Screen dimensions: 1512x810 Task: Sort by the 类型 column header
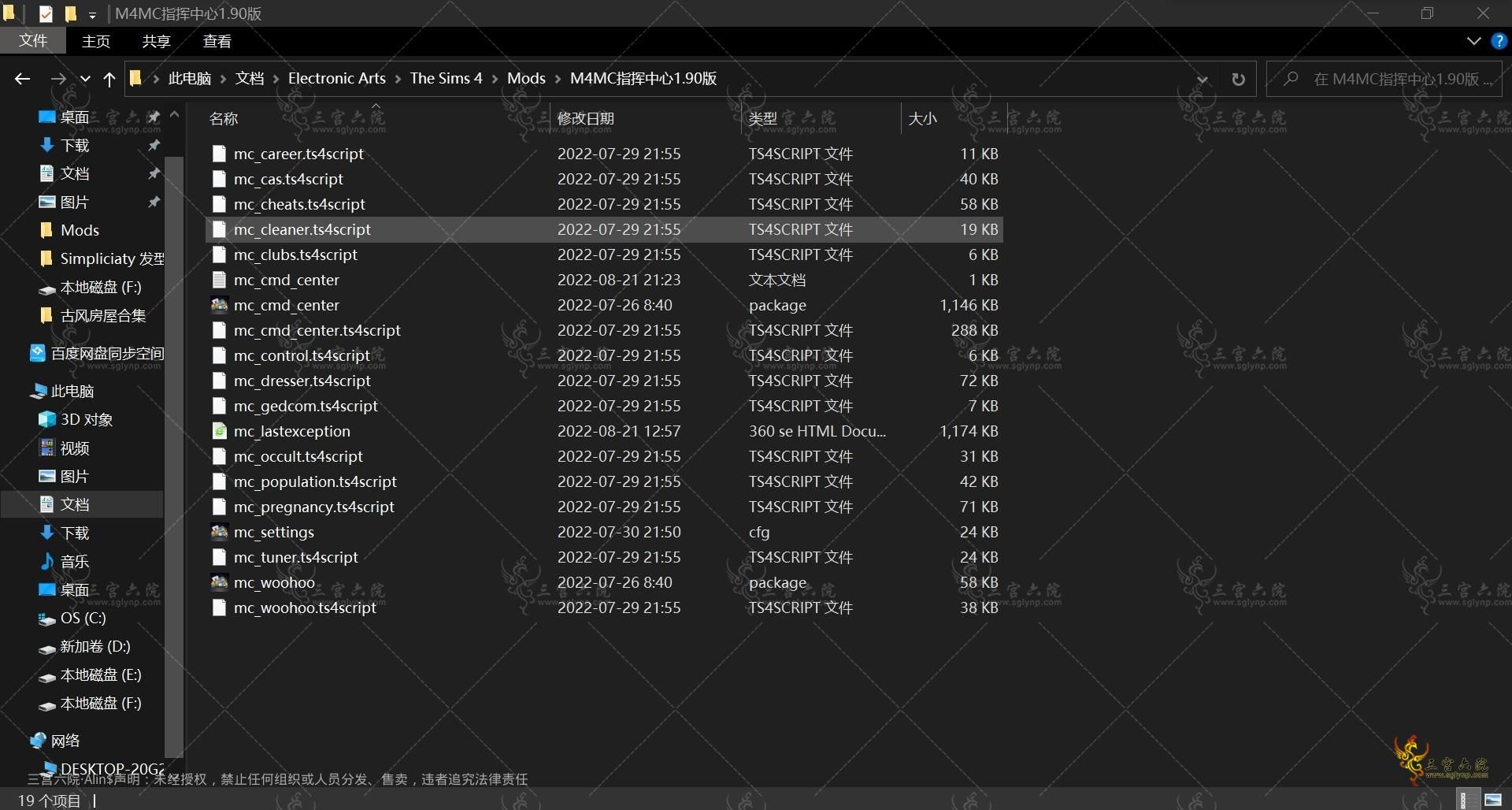762,119
